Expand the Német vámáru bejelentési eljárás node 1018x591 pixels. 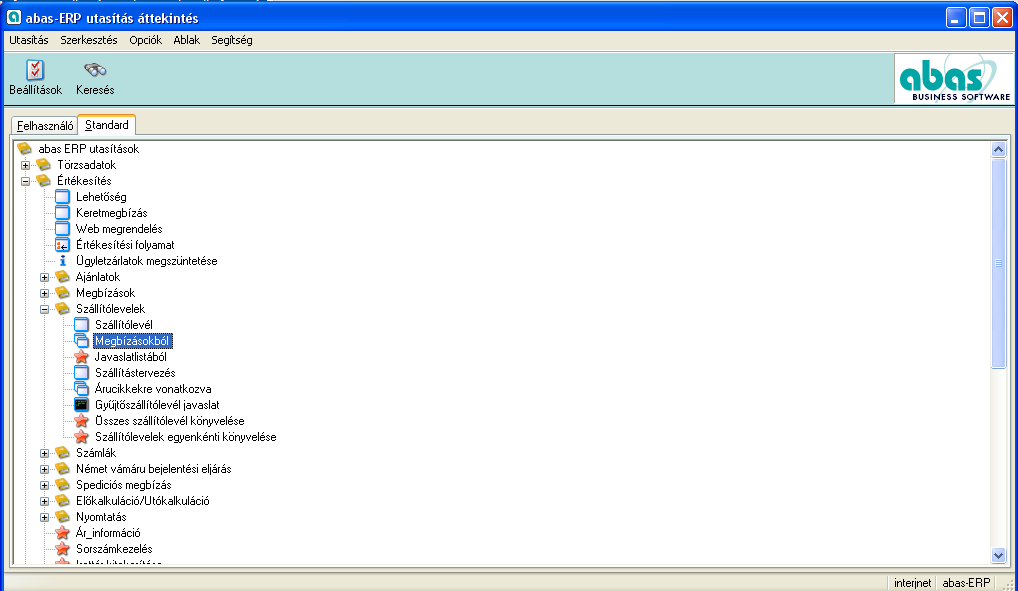pos(44,469)
